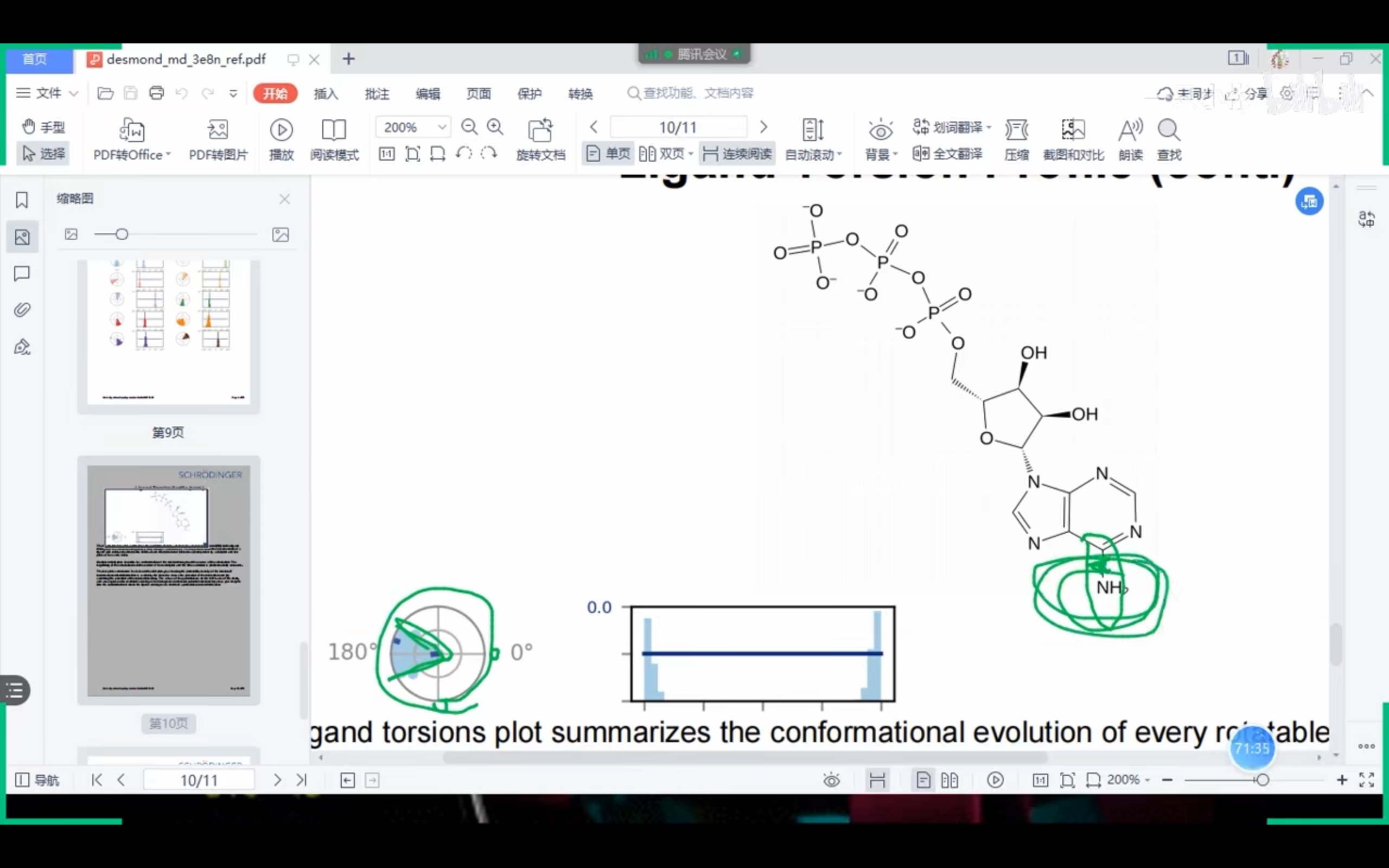Open the 页面 ribbon tab
This screenshot has height=868, width=1389.
click(479, 93)
